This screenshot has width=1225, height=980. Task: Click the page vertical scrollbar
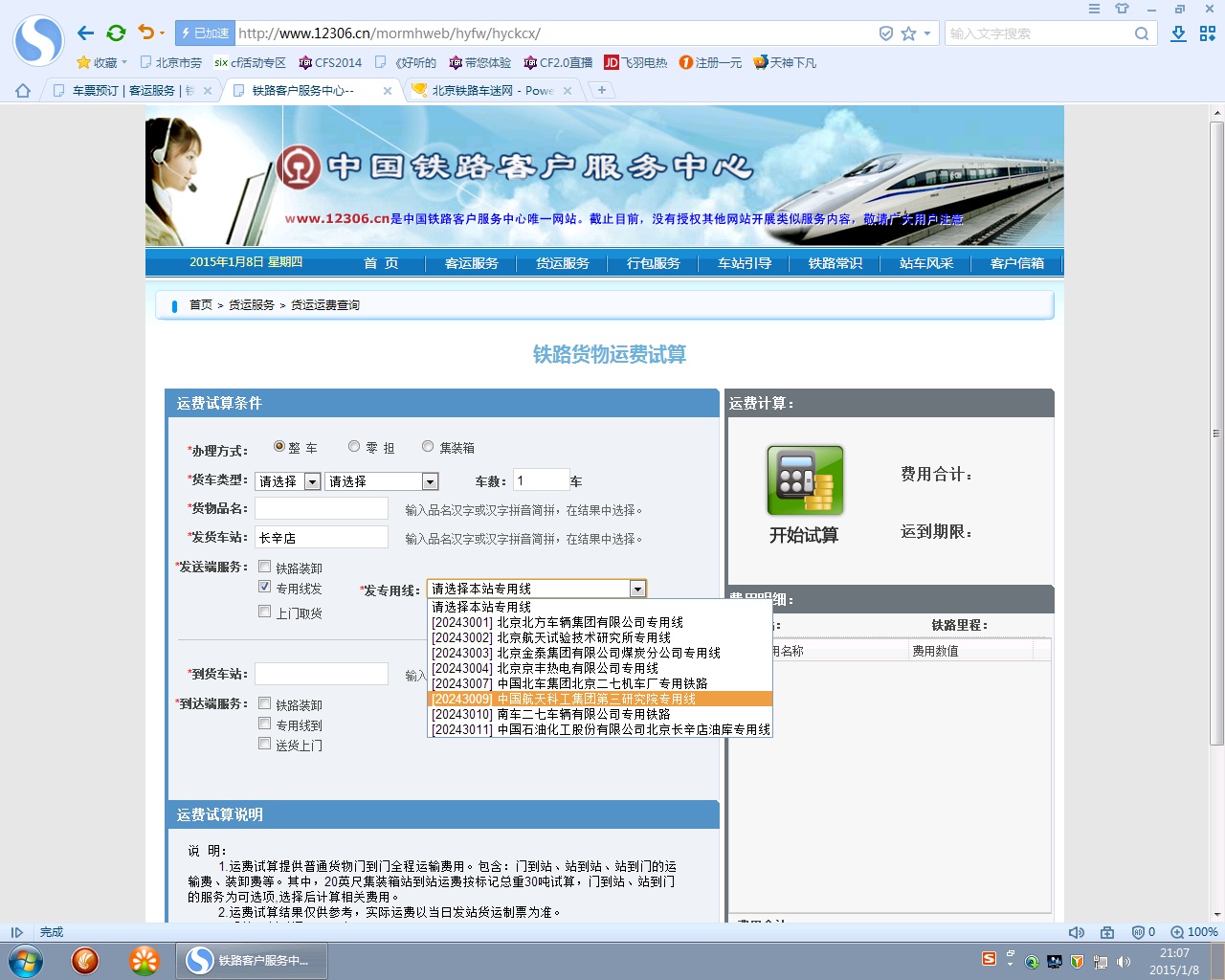click(x=1217, y=434)
